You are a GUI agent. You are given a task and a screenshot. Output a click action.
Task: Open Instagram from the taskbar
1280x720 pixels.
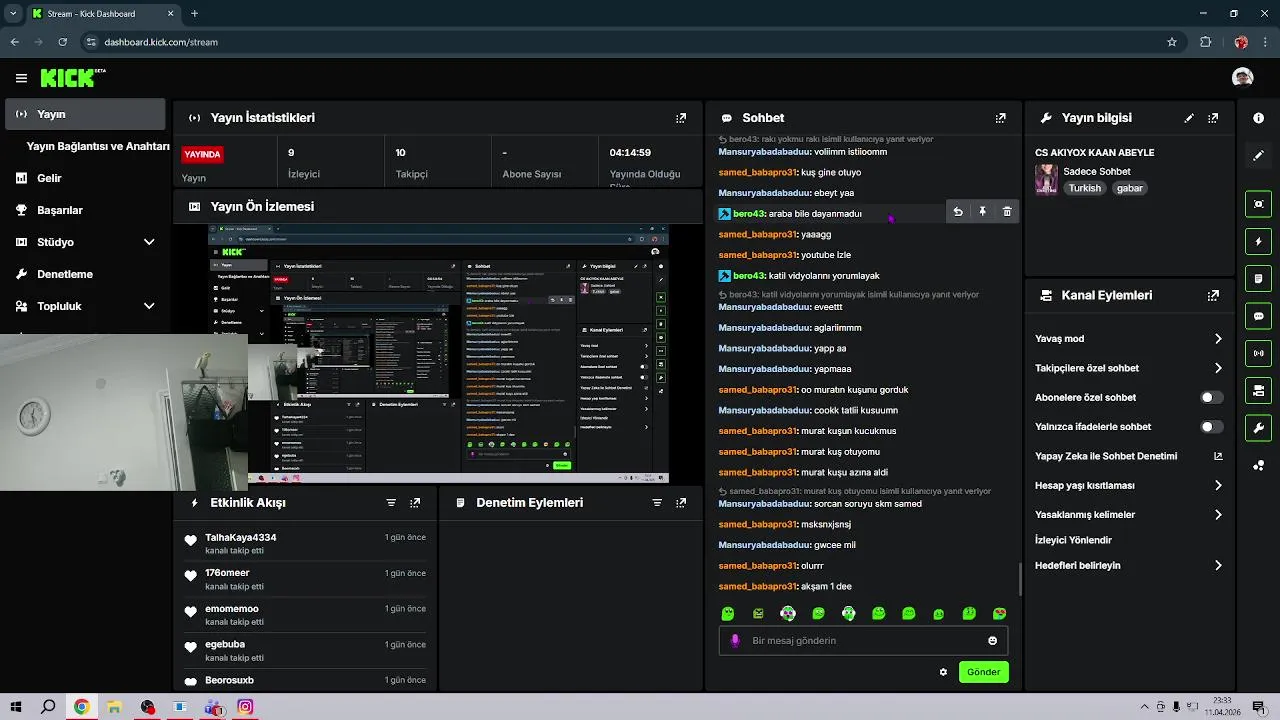click(245, 707)
